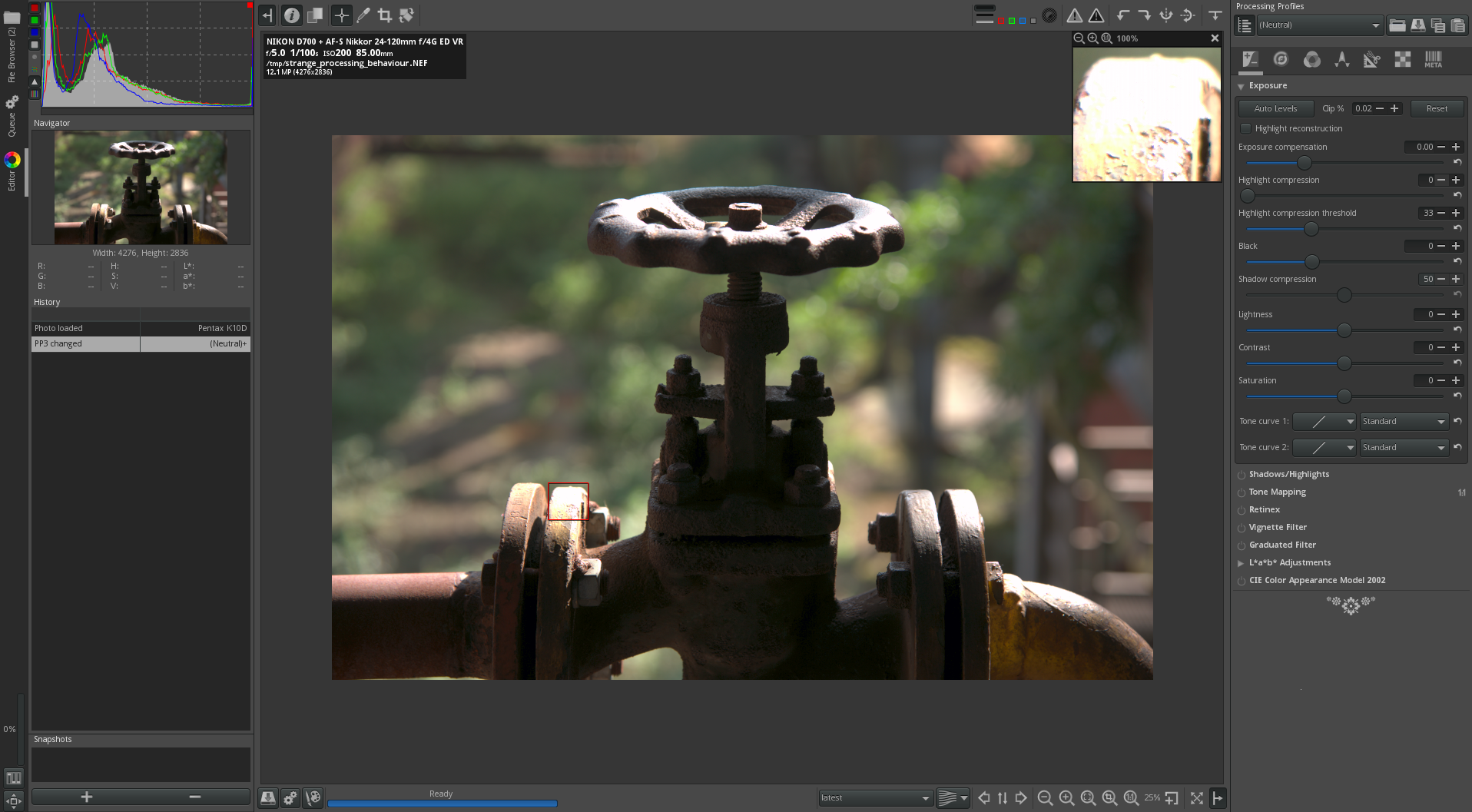The height and width of the screenshot is (812, 1472).
Task: Copy the processing profile to clipboard
Action: pos(1438,25)
